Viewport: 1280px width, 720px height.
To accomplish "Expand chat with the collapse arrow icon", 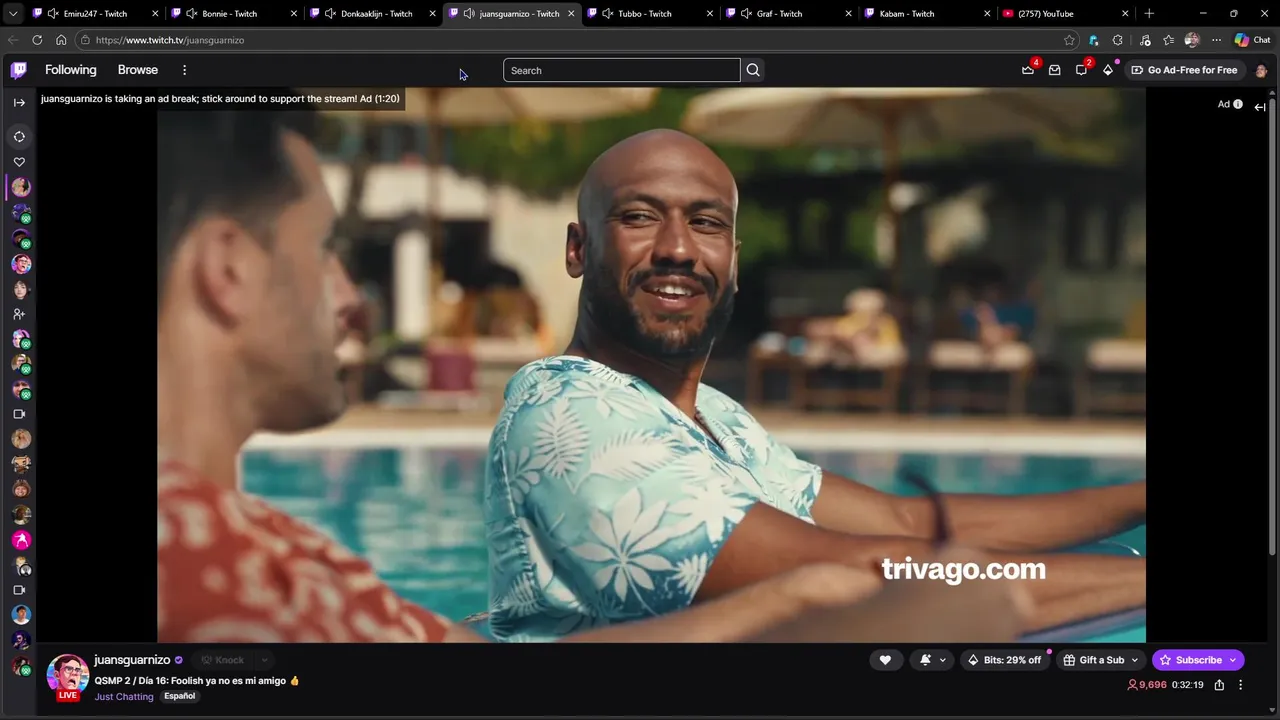I will click(1260, 106).
